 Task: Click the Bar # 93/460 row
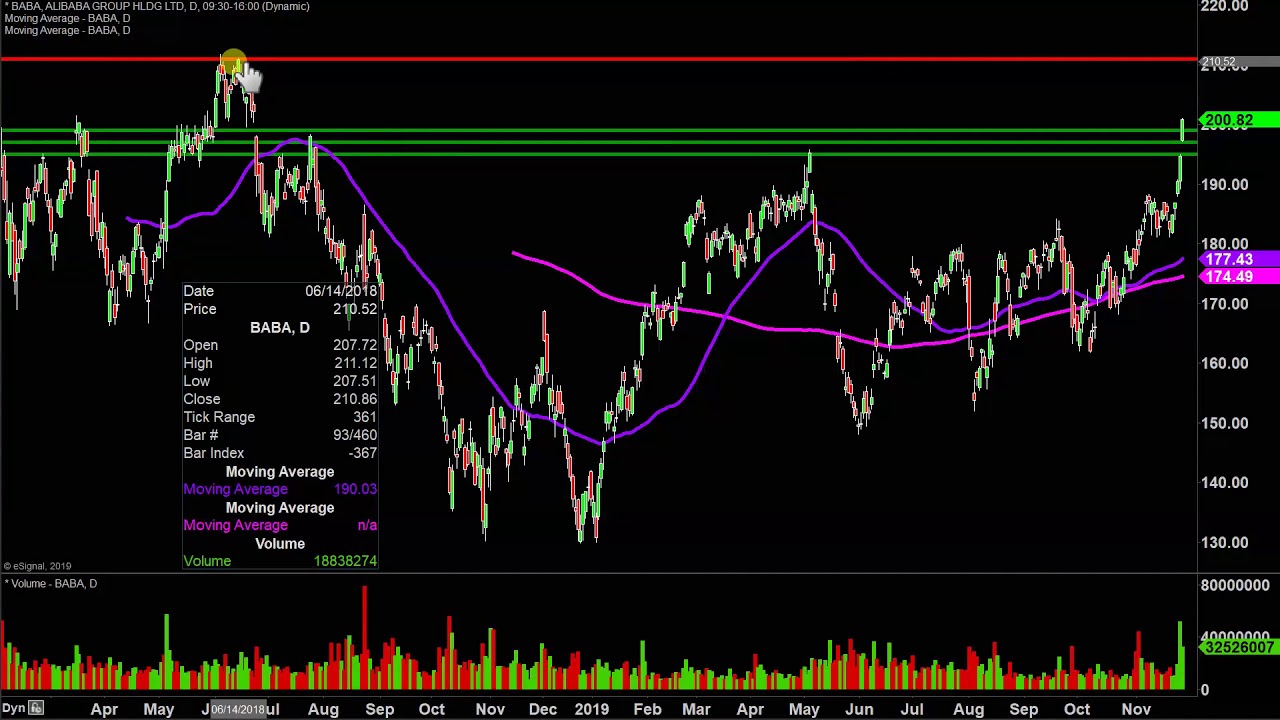coord(280,435)
